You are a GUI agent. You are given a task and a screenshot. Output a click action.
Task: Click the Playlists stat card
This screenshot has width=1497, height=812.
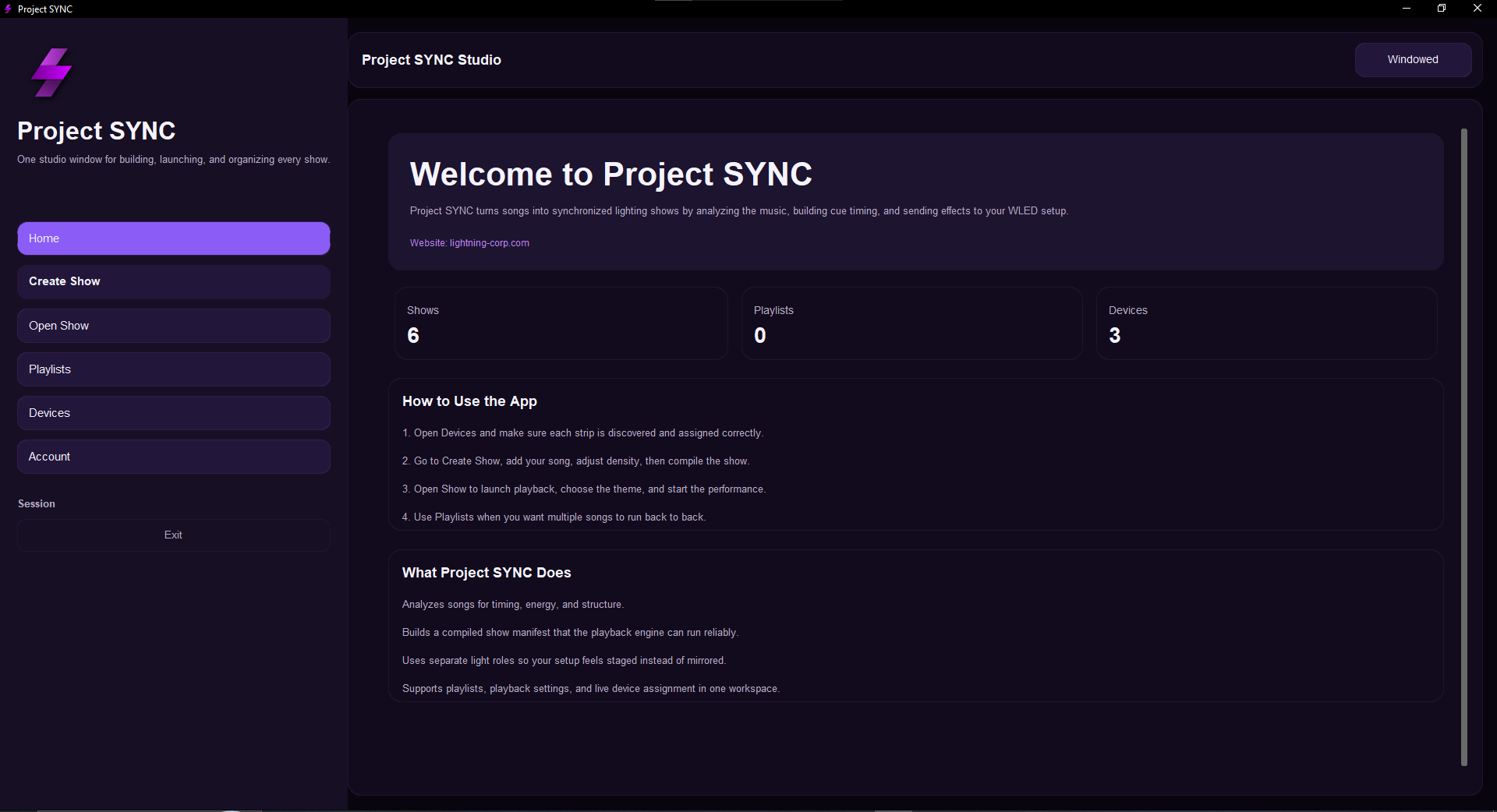pos(911,323)
